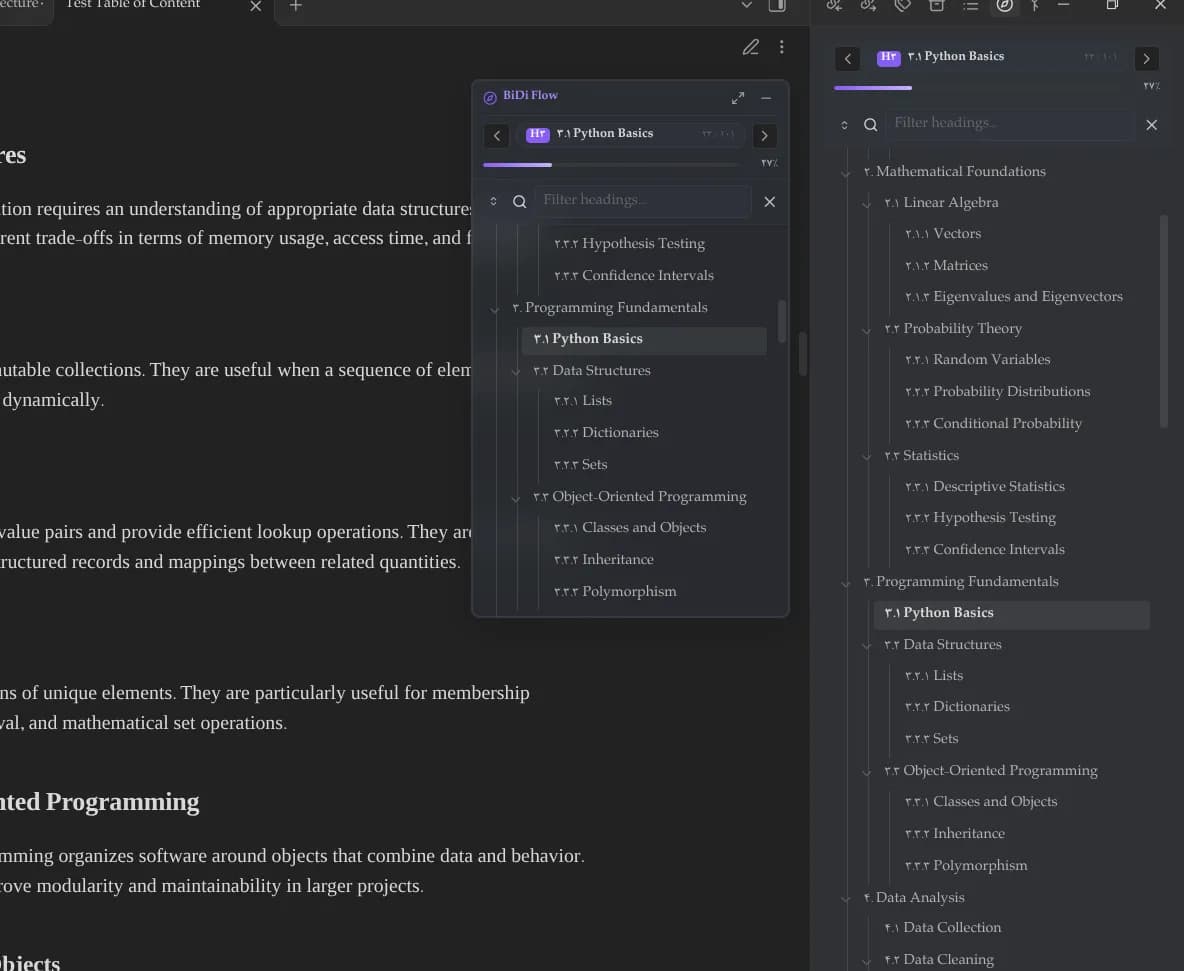Close the Test Table of Content tab
The width and height of the screenshot is (1184, 971).
255,6
